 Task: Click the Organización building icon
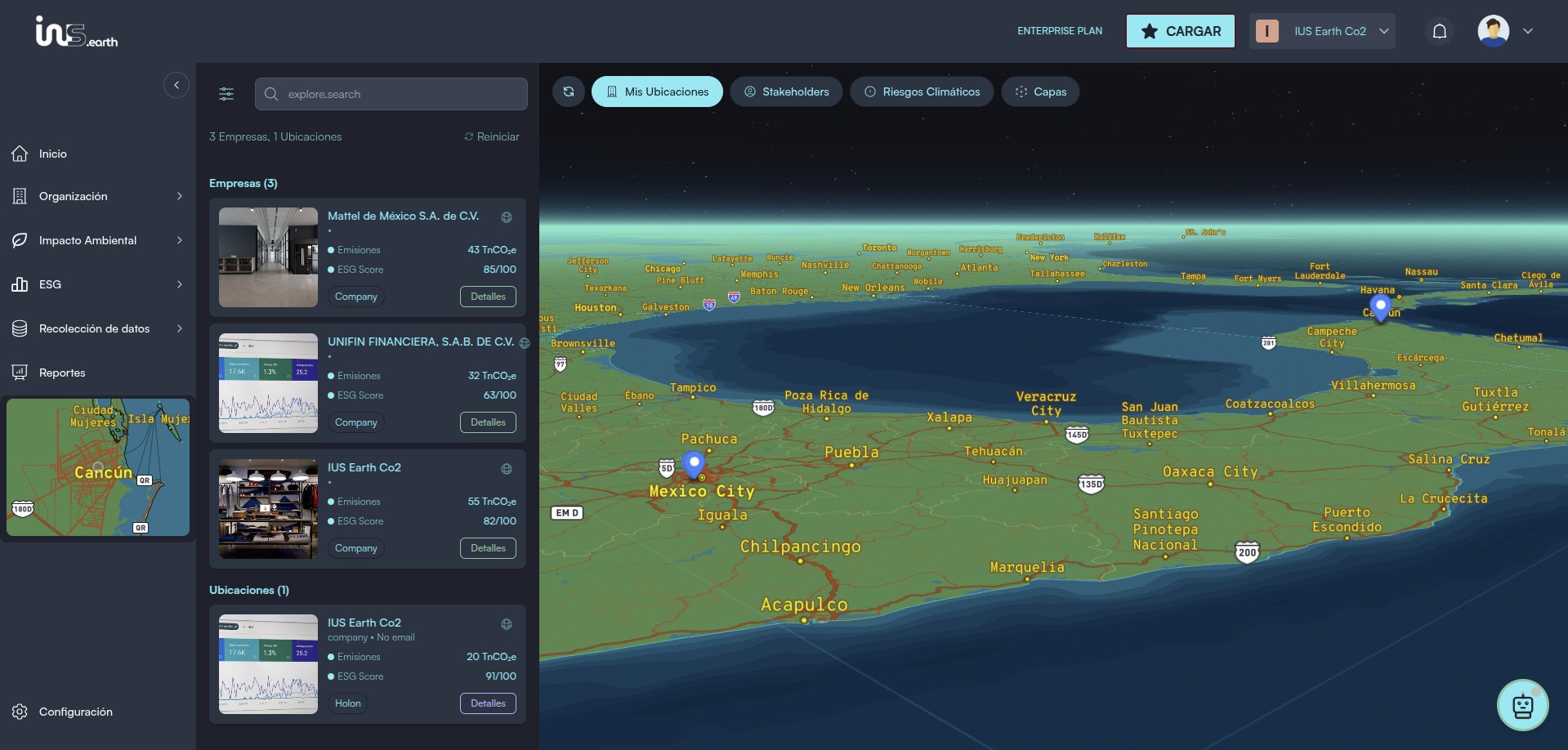click(x=20, y=196)
